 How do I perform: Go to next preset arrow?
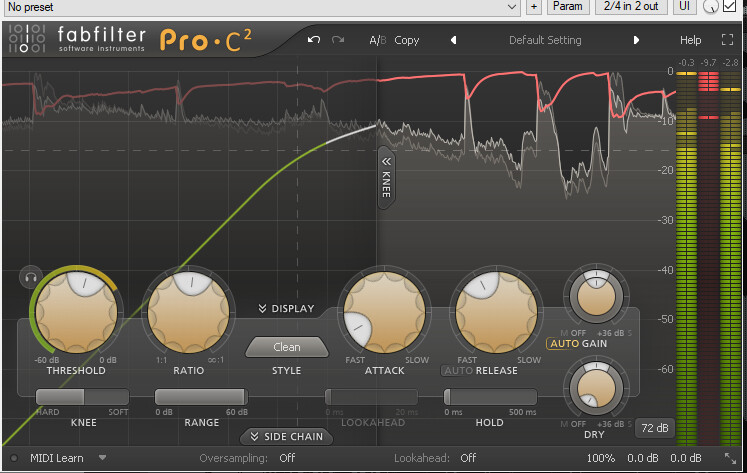[x=636, y=40]
